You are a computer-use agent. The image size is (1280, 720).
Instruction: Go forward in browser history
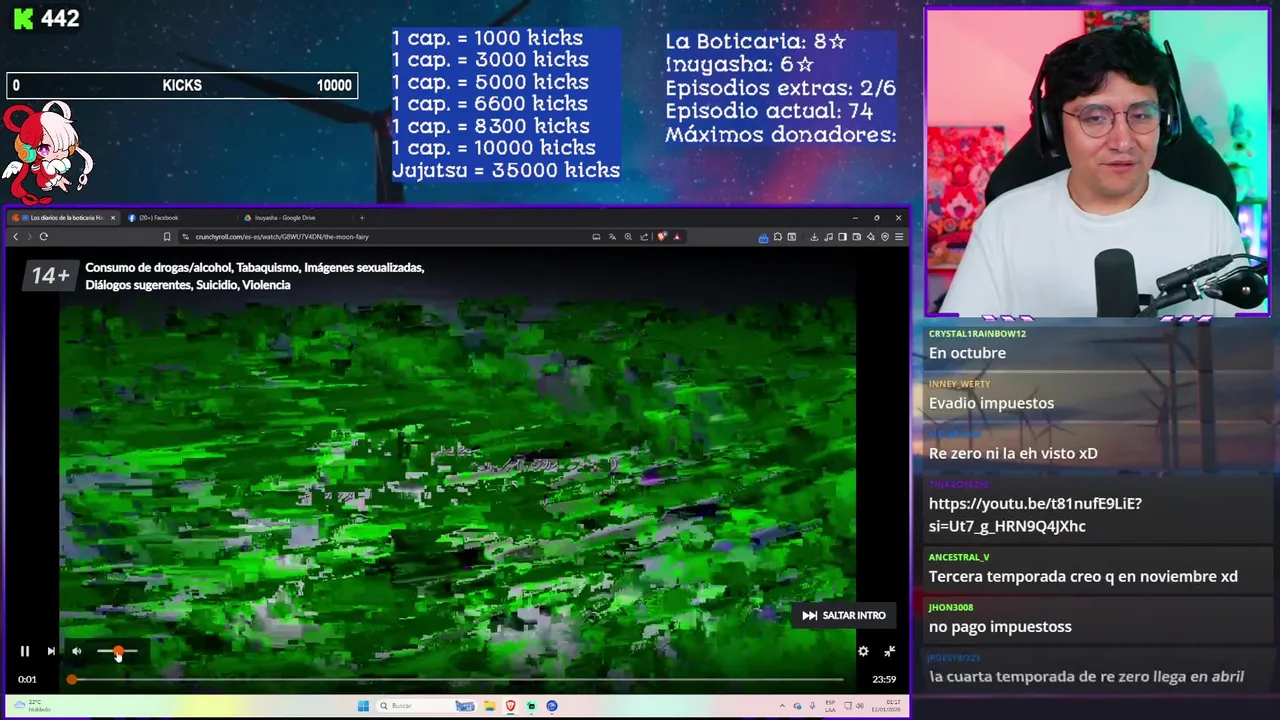click(29, 237)
